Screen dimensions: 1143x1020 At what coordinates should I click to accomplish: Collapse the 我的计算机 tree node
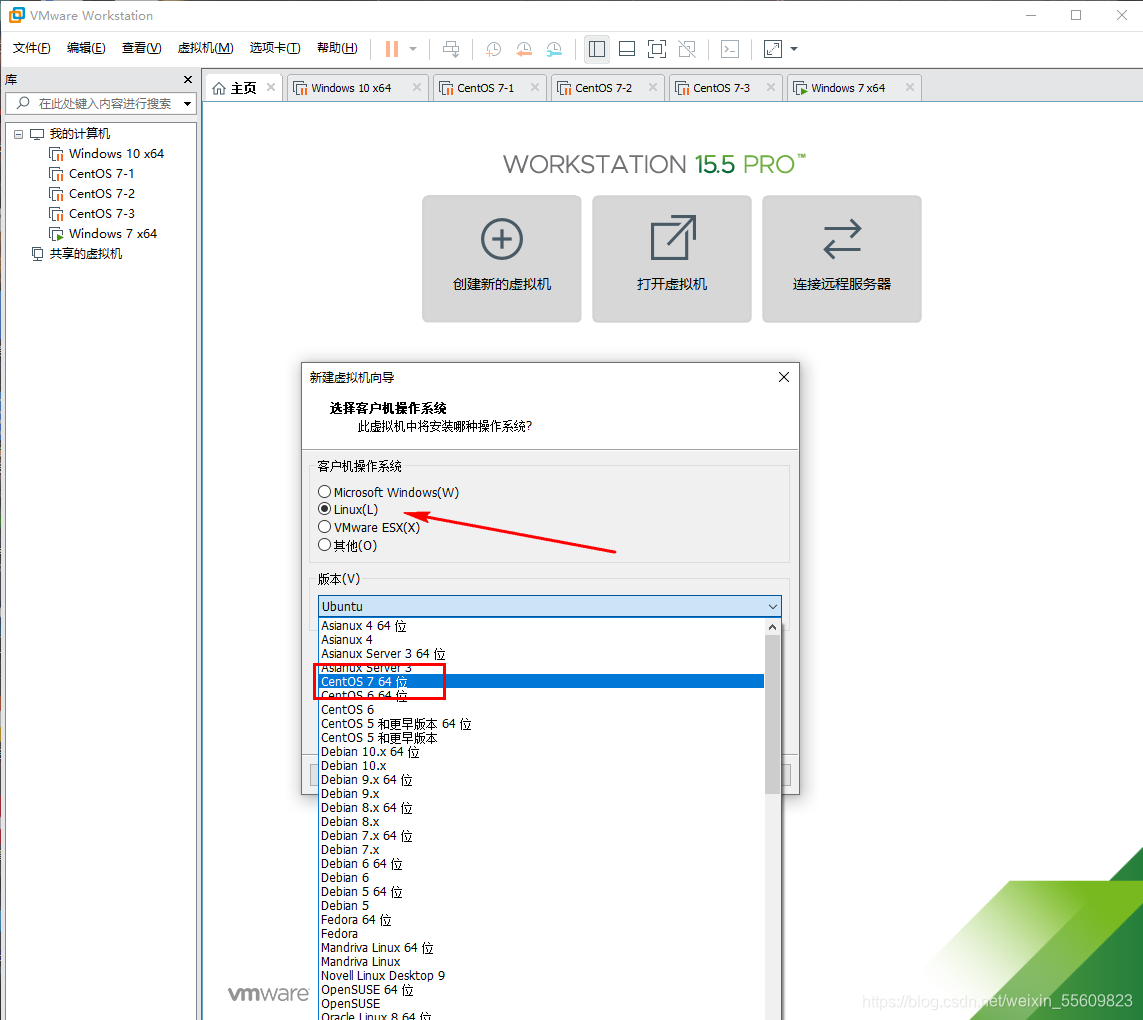(x=19, y=134)
